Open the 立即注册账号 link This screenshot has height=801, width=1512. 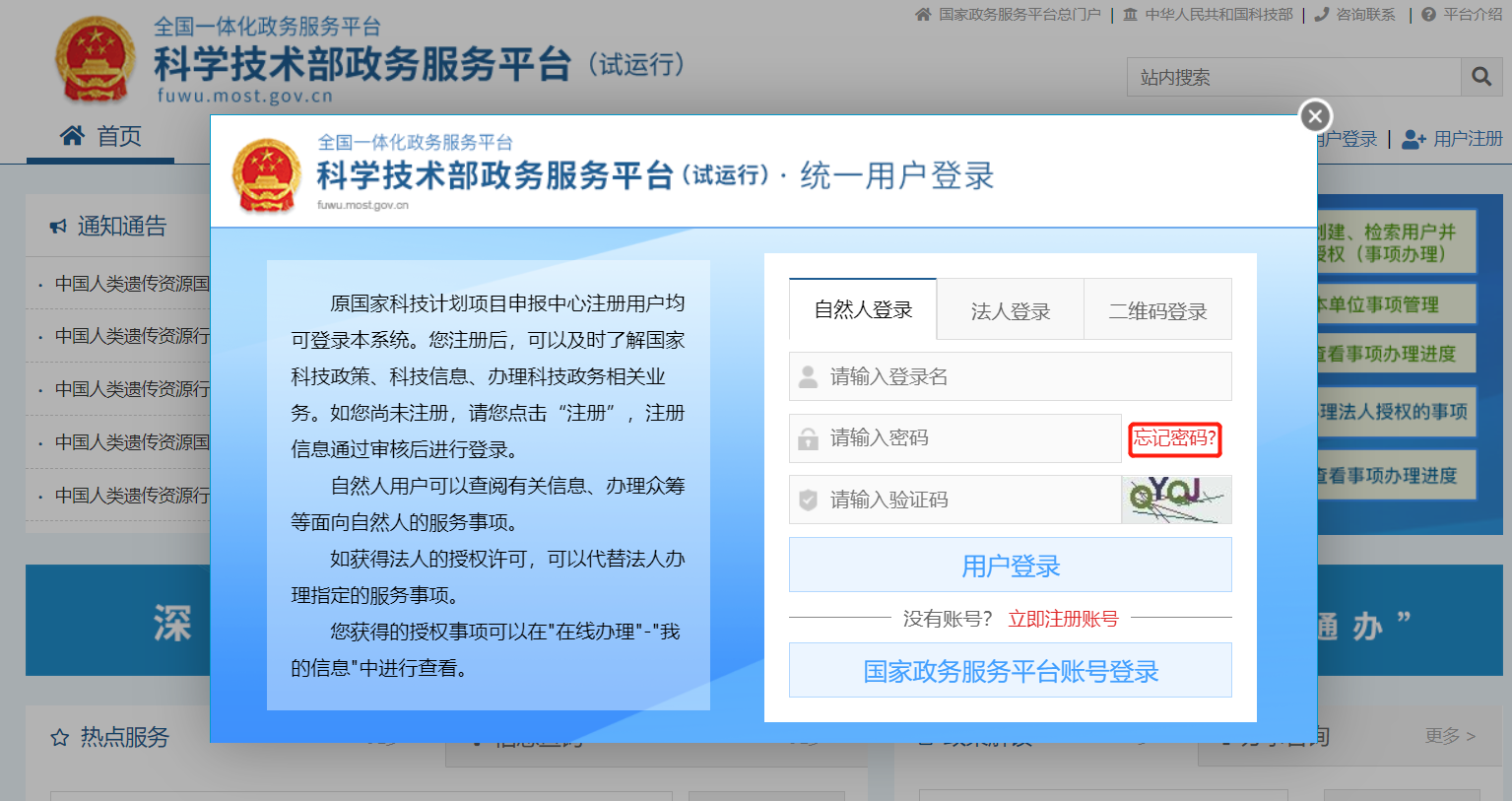click(1063, 619)
